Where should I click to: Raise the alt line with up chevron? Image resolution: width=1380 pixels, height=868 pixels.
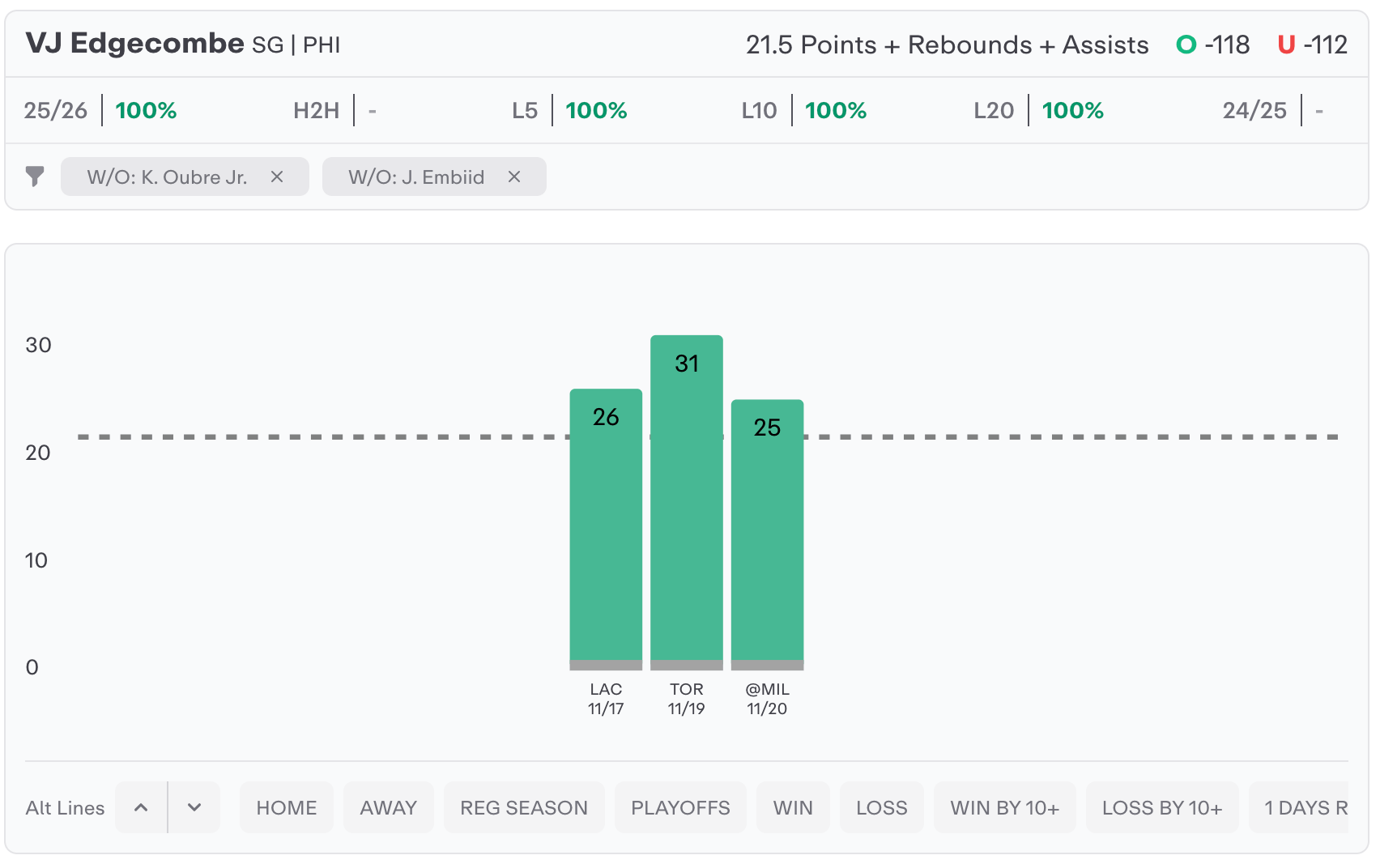(x=141, y=807)
